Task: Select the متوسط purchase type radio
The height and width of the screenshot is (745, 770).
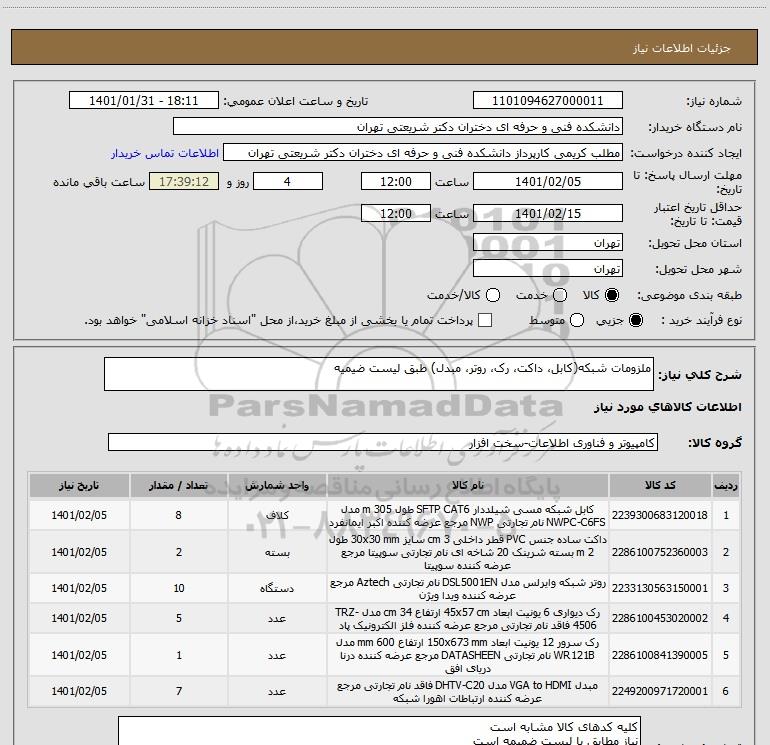Action: 577,320
